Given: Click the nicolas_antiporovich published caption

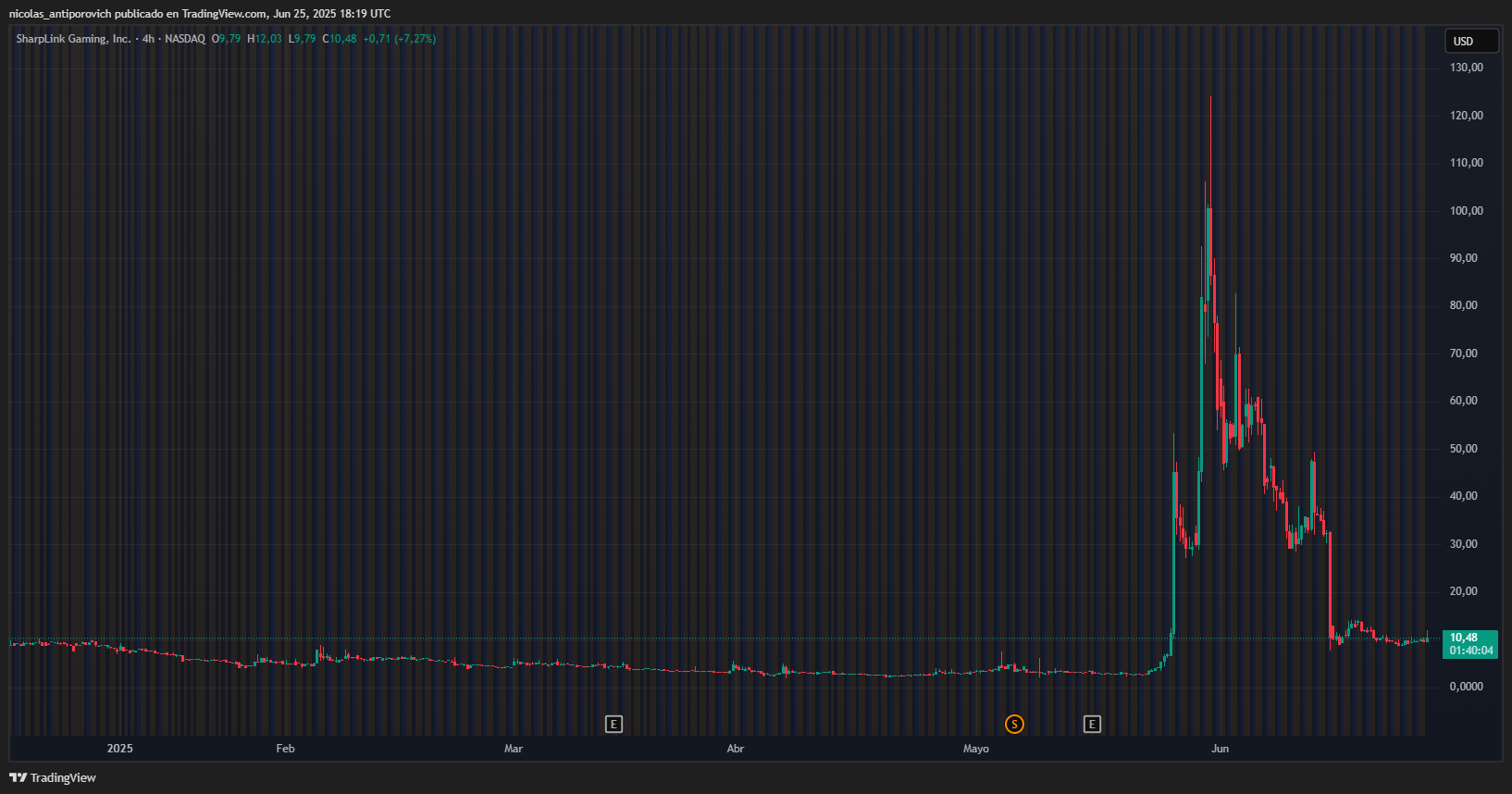Looking at the screenshot, I should coord(200,14).
